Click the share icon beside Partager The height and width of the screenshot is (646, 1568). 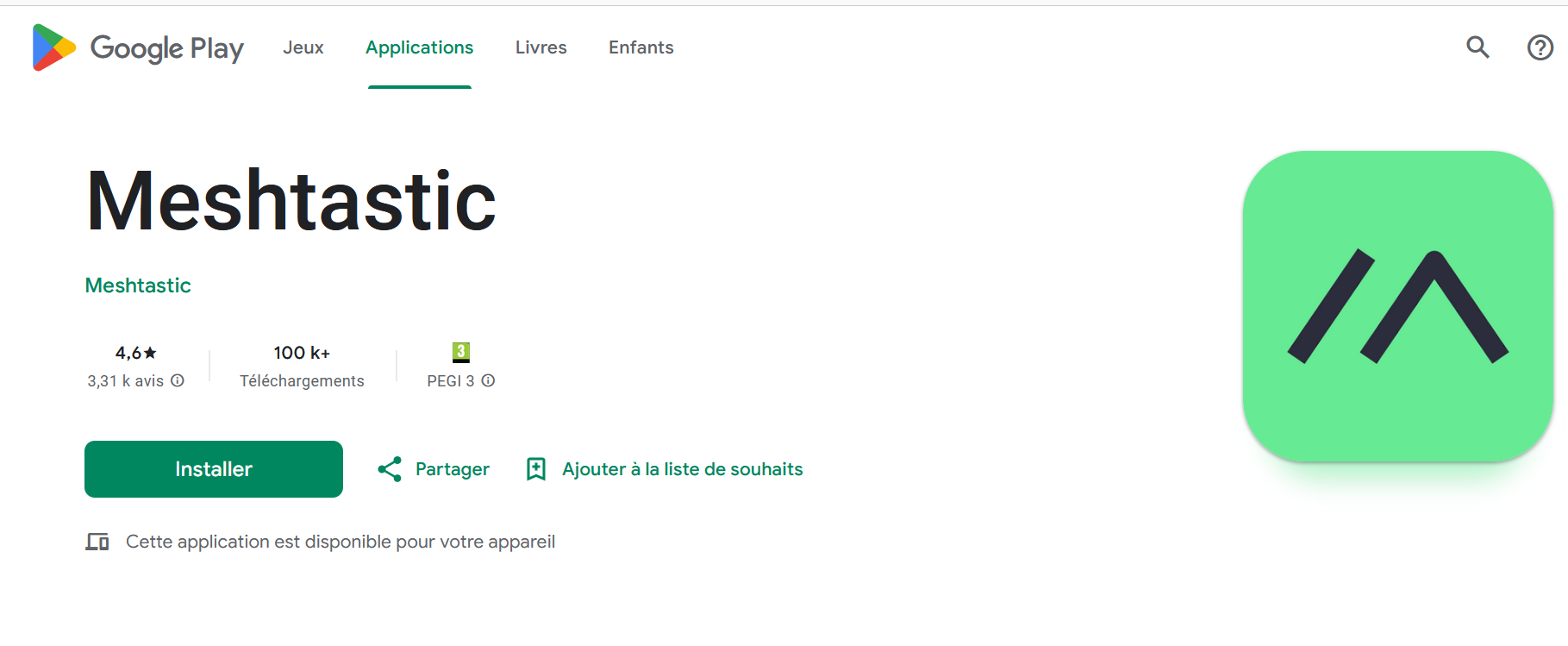(390, 469)
